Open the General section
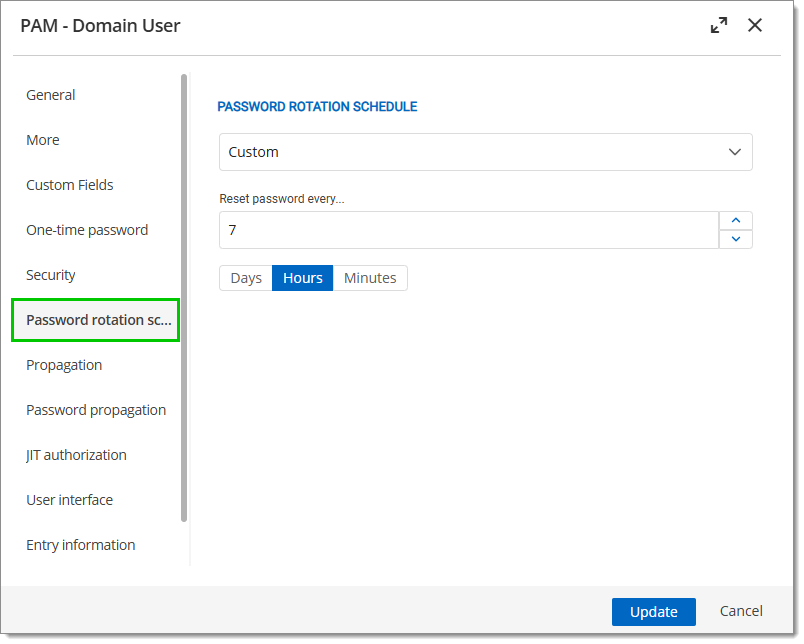Image resolution: width=804 pixels, height=644 pixels. 51,95
